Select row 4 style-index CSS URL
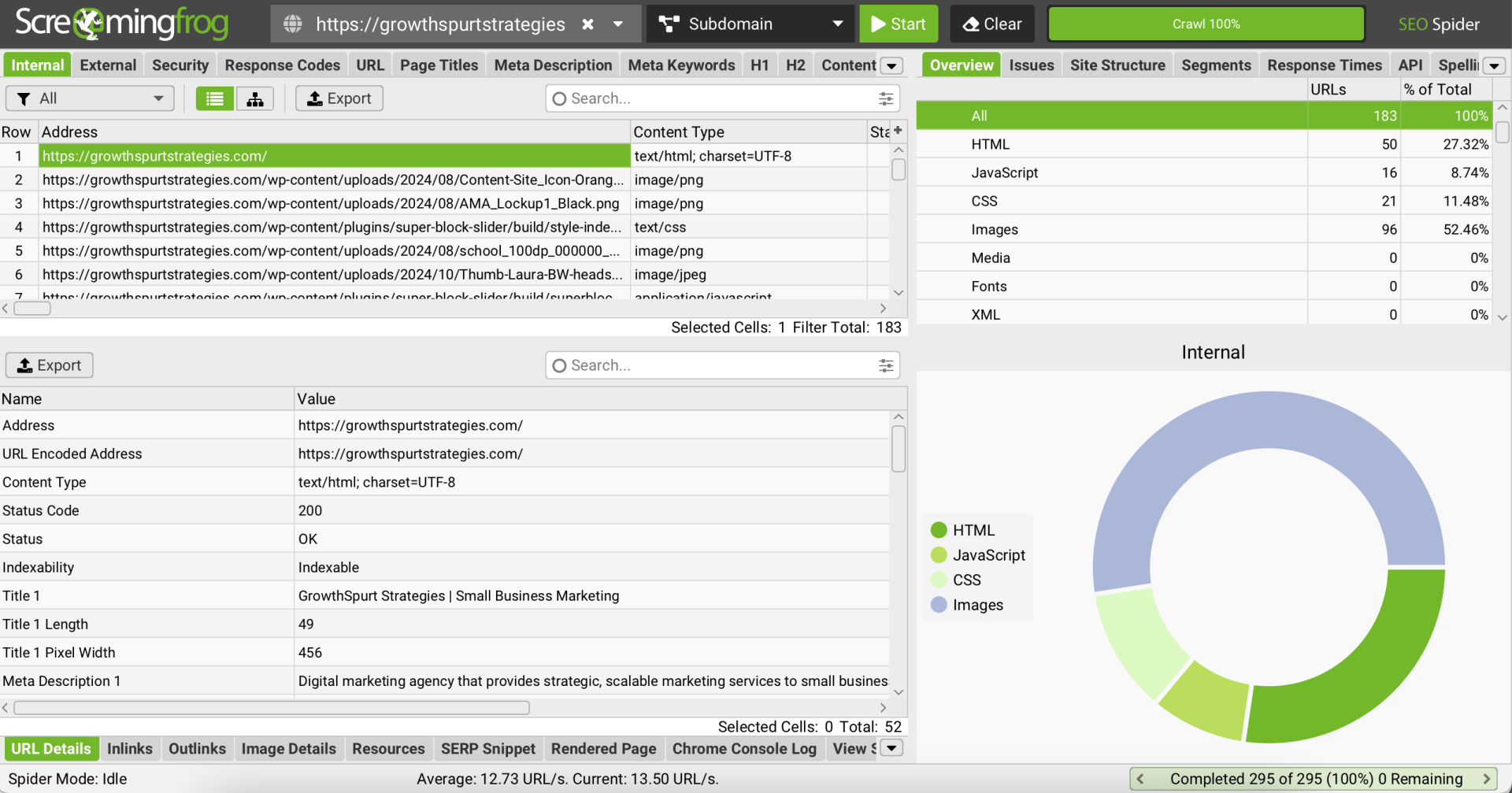 335,227
